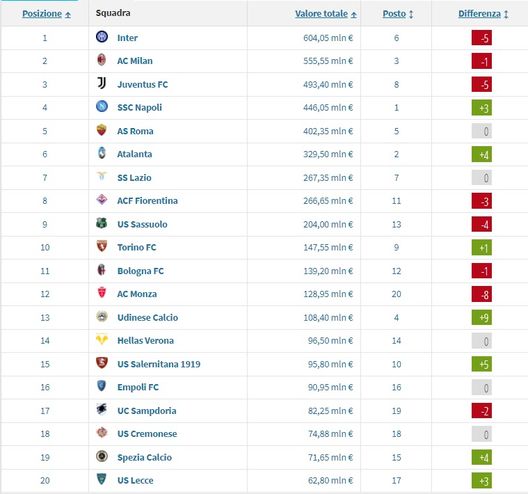Click the Atalanta club crest
This screenshot has height=494, width=528.
pos(102,153)
